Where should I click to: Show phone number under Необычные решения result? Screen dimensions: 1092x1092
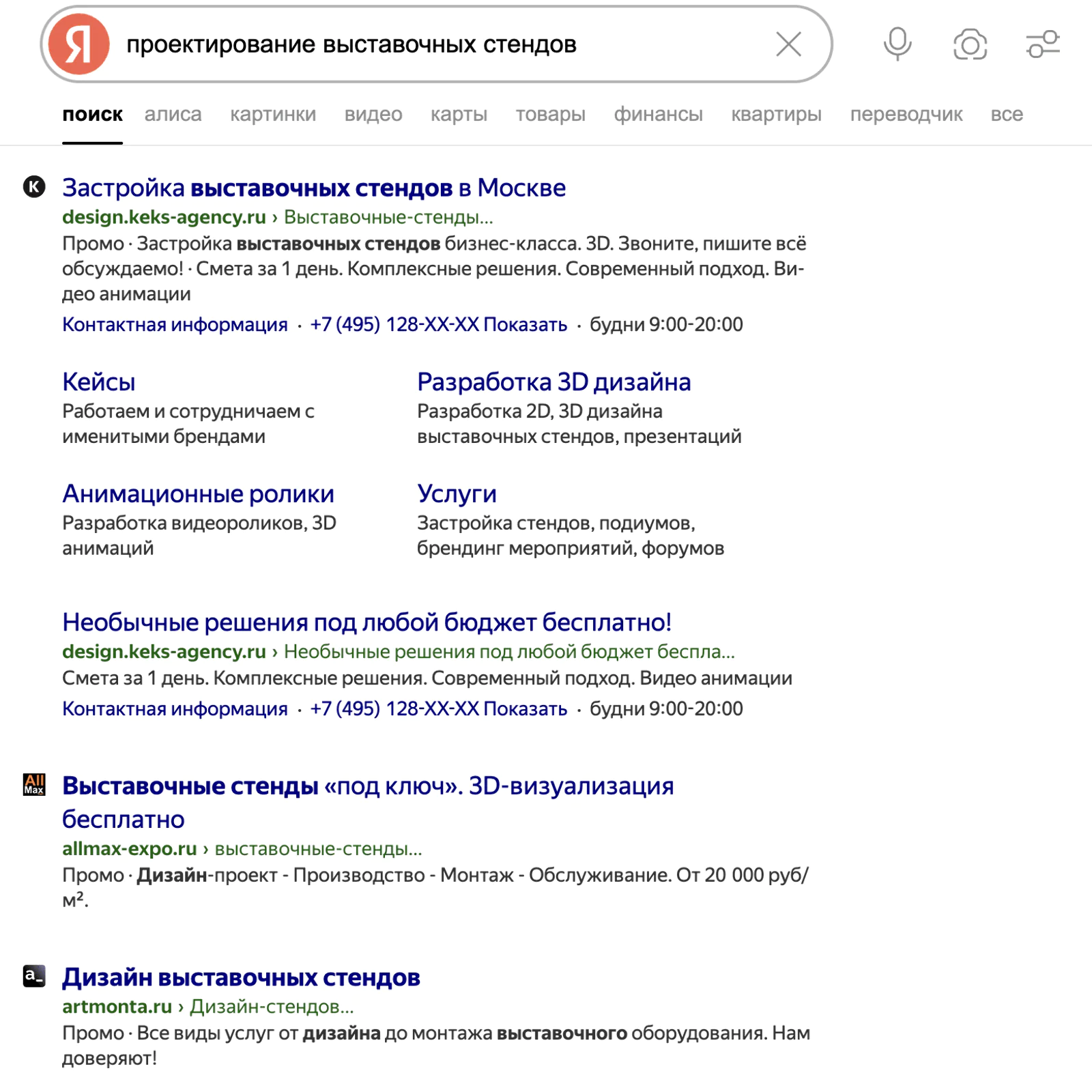438,708
